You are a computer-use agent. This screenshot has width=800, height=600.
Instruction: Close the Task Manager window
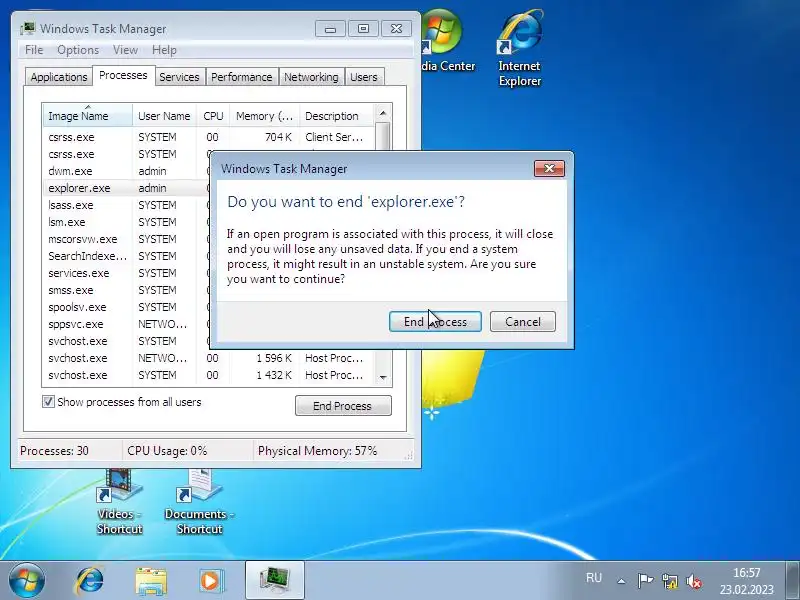[396, 29]
